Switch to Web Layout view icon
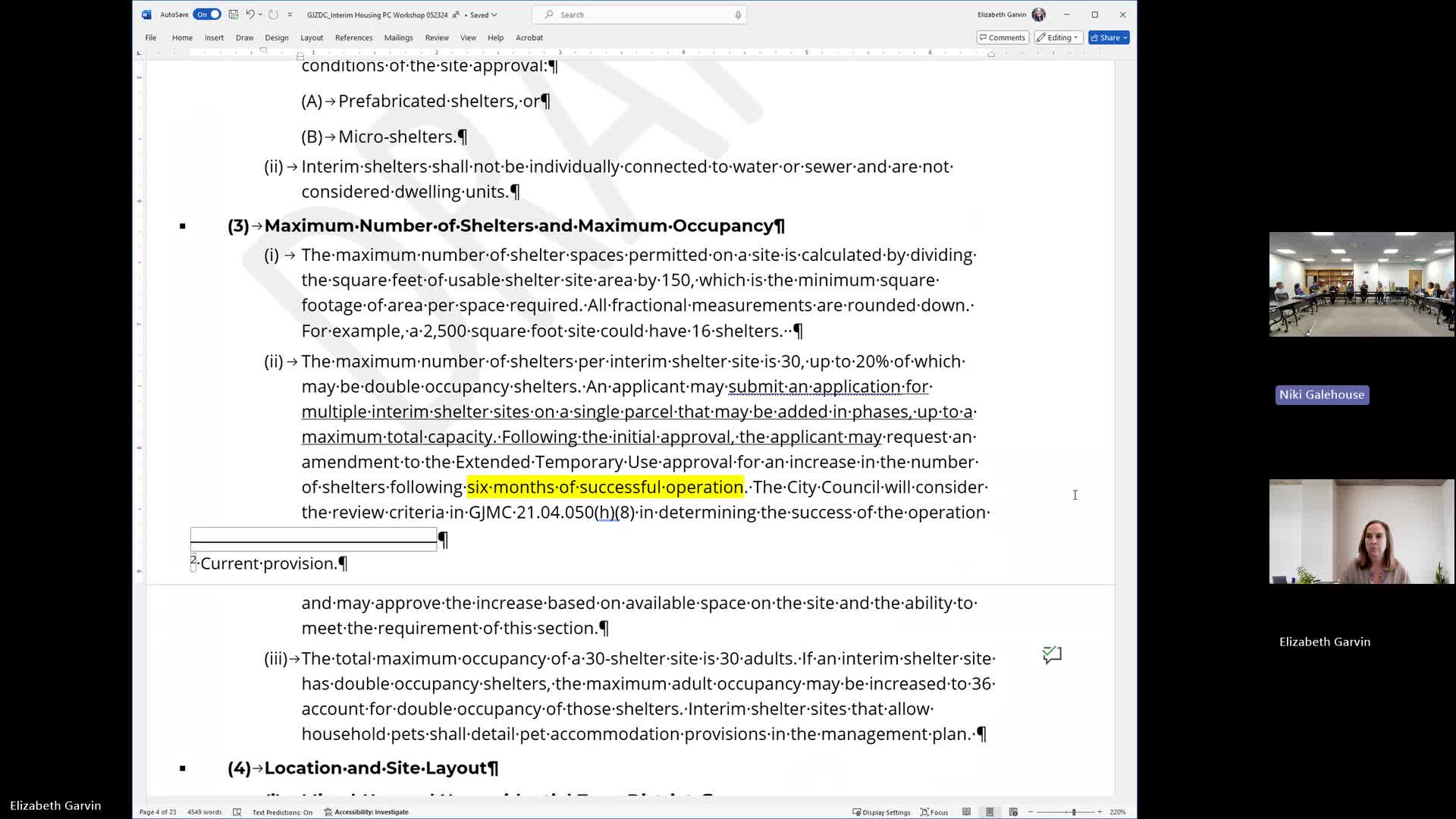The image size is (1456, 819). 1013,812
